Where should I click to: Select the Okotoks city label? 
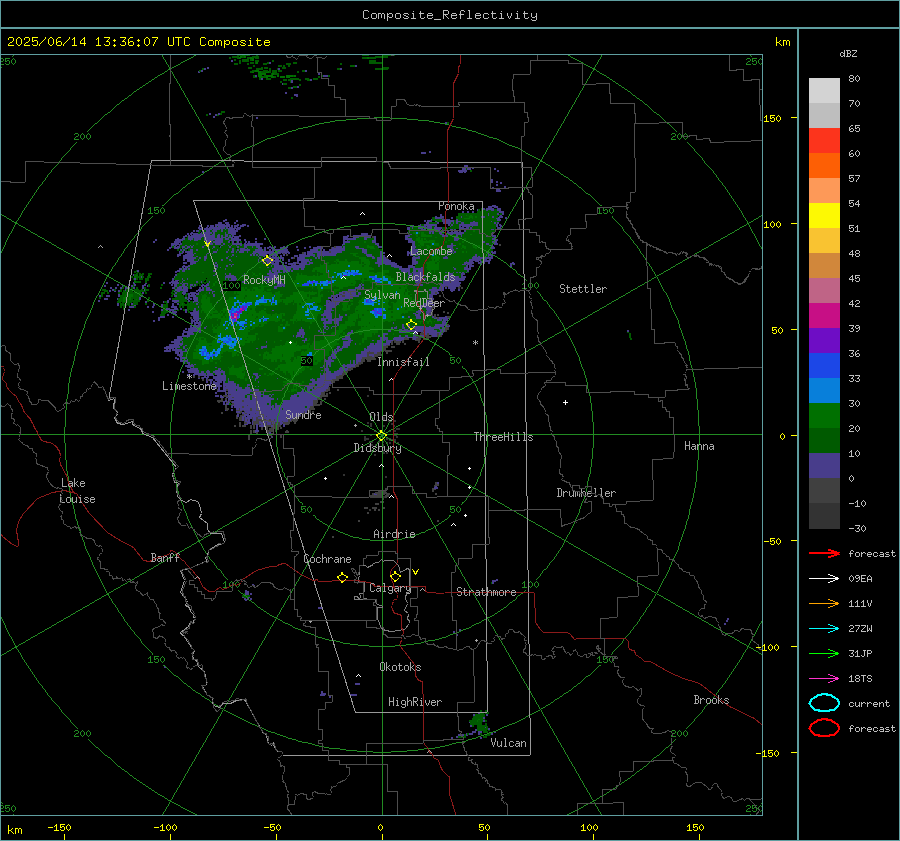point(400,667)
